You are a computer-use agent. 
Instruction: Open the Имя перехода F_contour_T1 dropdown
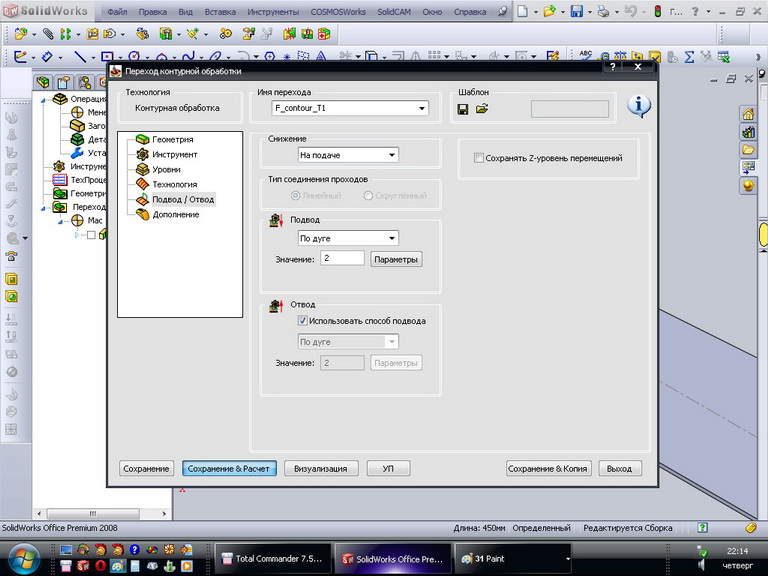(x=422, y=108)
